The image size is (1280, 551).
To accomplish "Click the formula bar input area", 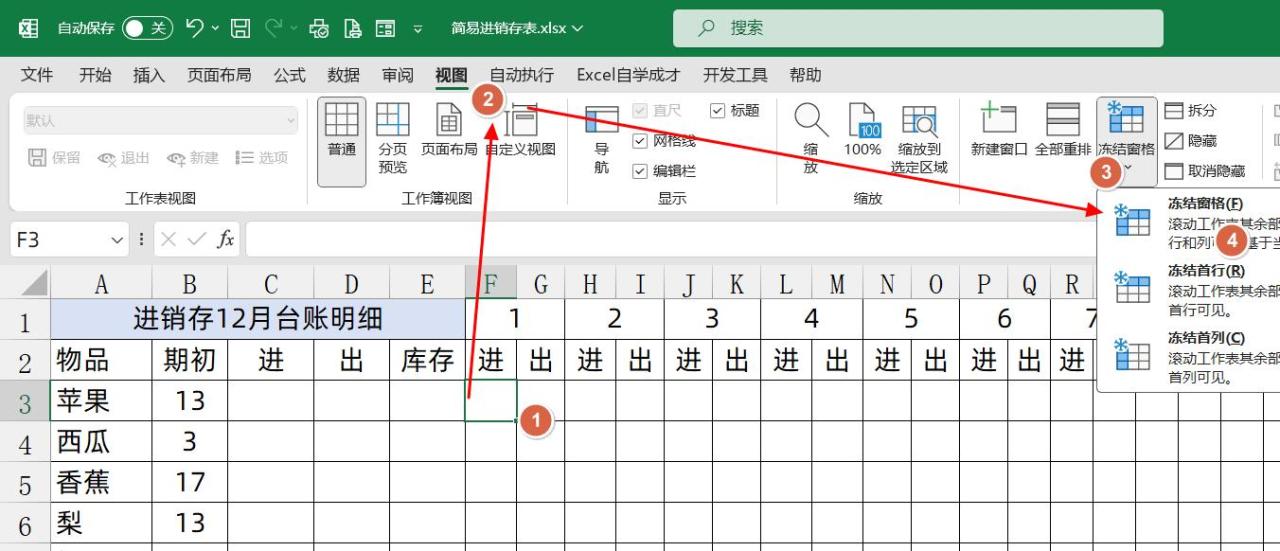I will click(670, 240).
